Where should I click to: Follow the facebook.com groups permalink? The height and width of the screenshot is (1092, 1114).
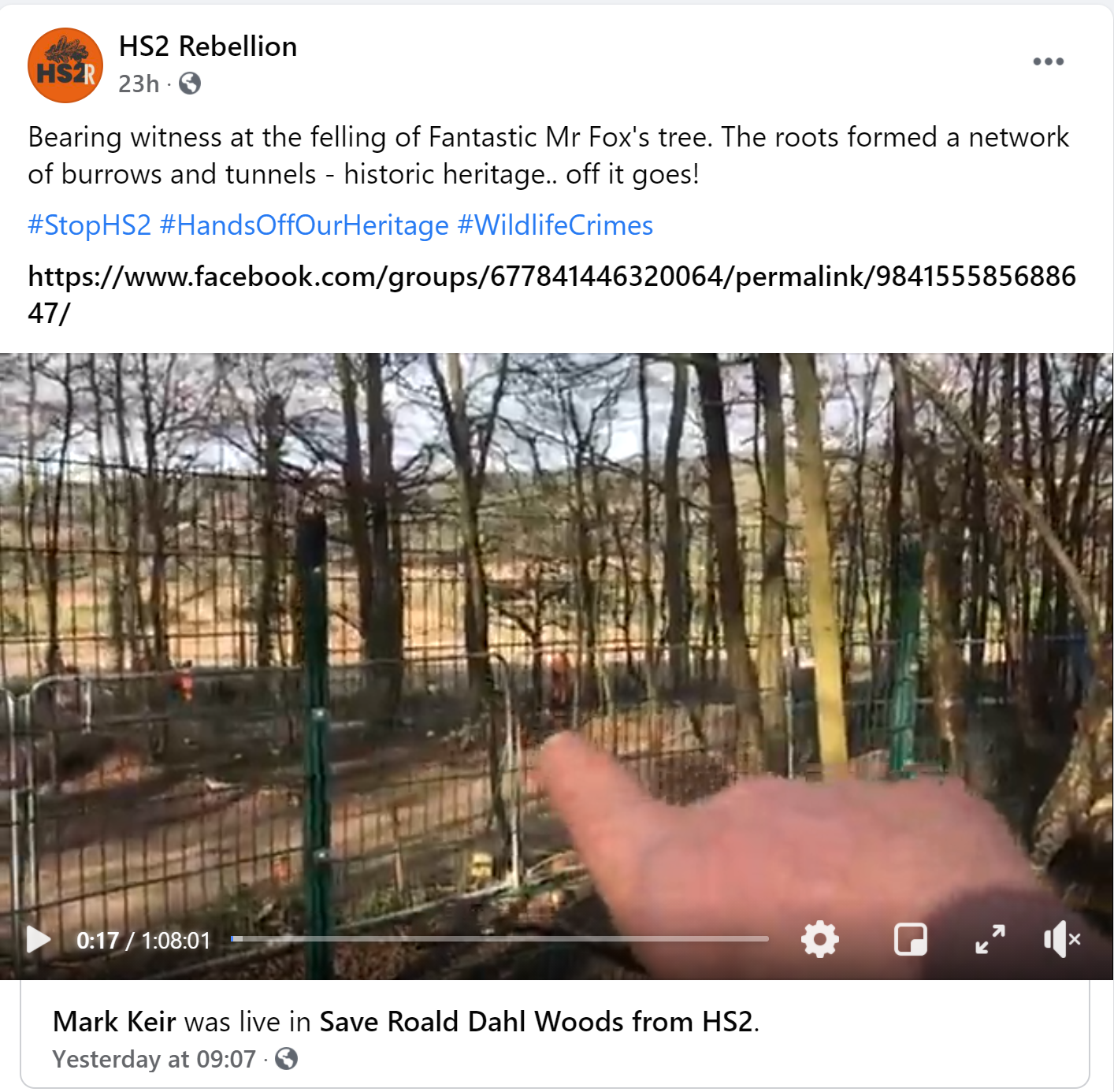pyautogui.click(x=551, y=295)
